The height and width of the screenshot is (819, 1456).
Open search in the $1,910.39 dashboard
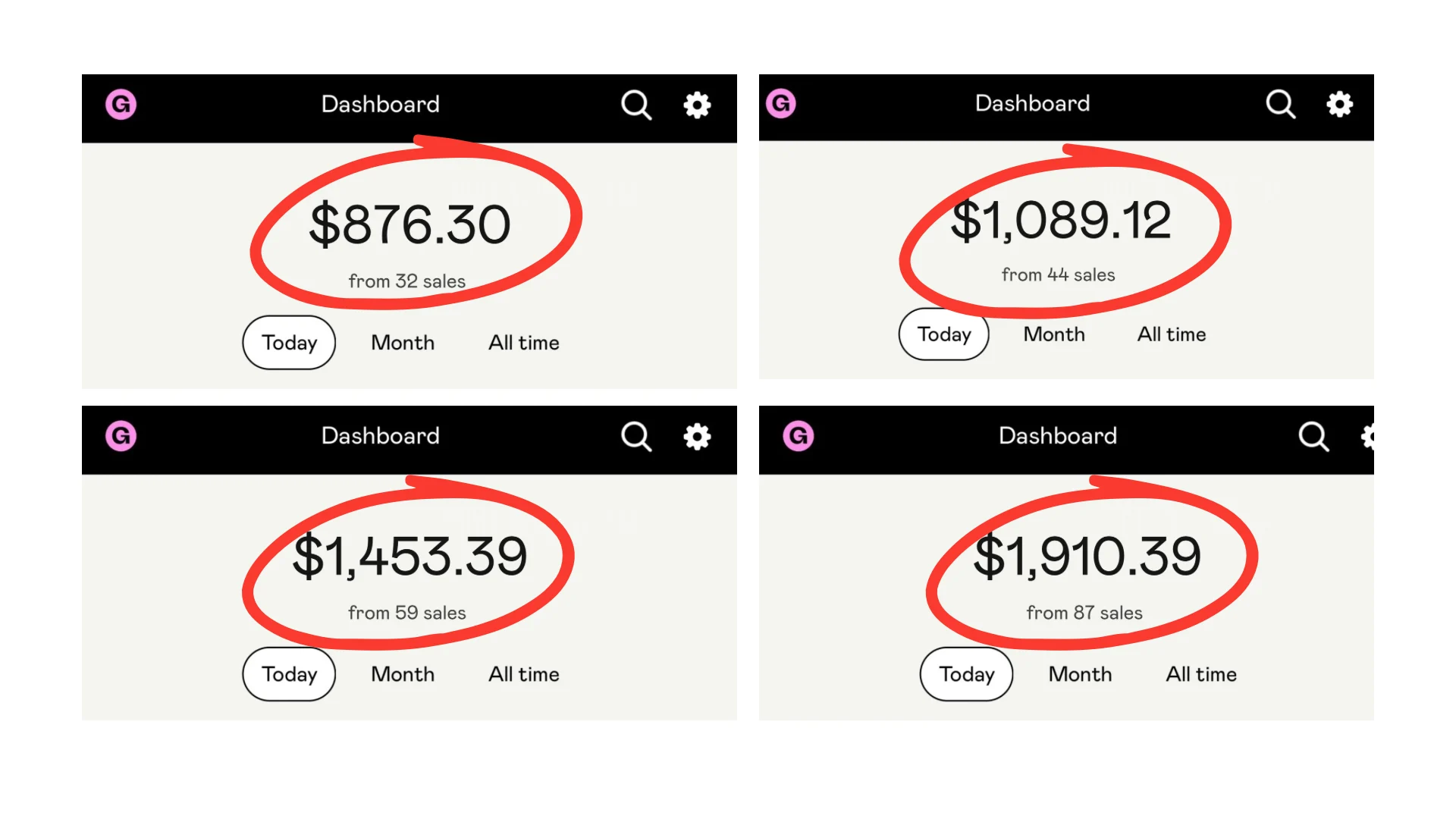[1313, 437]
